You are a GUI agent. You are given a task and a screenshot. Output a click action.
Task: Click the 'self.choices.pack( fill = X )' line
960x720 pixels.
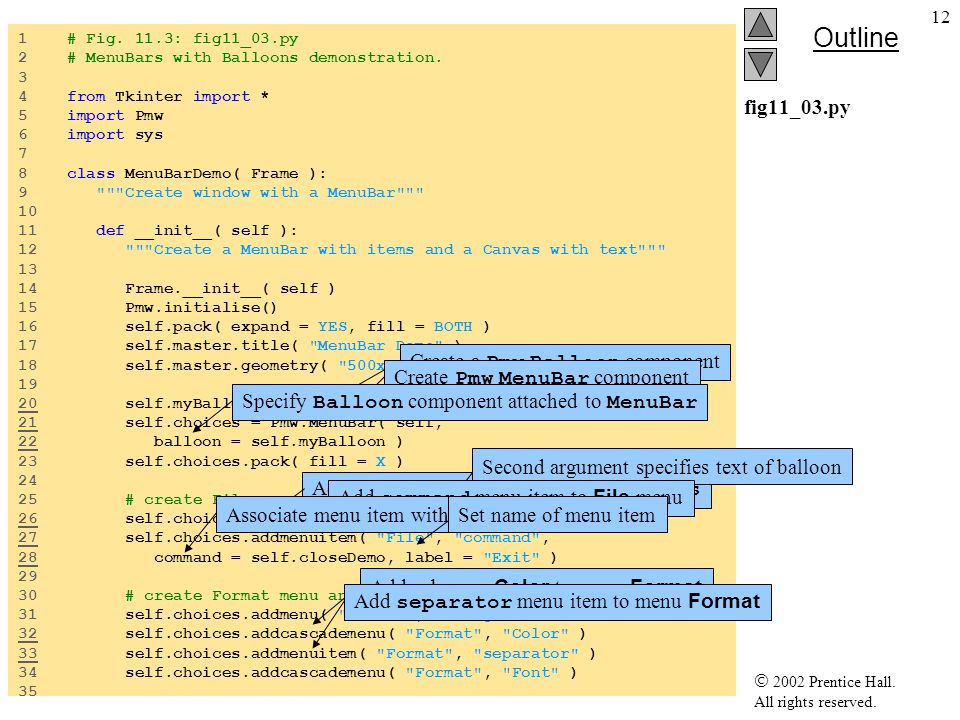pyautogui.click(x=264, y=461)
